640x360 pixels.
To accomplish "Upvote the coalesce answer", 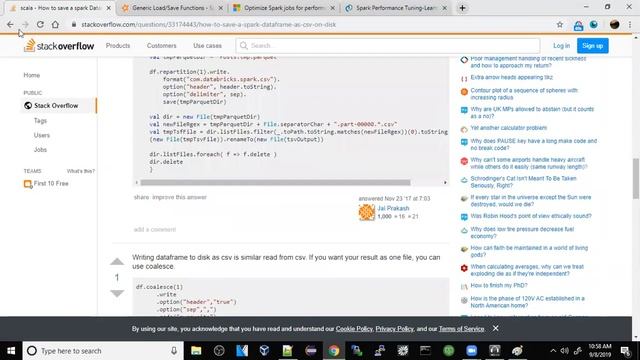I will [117, 262].
